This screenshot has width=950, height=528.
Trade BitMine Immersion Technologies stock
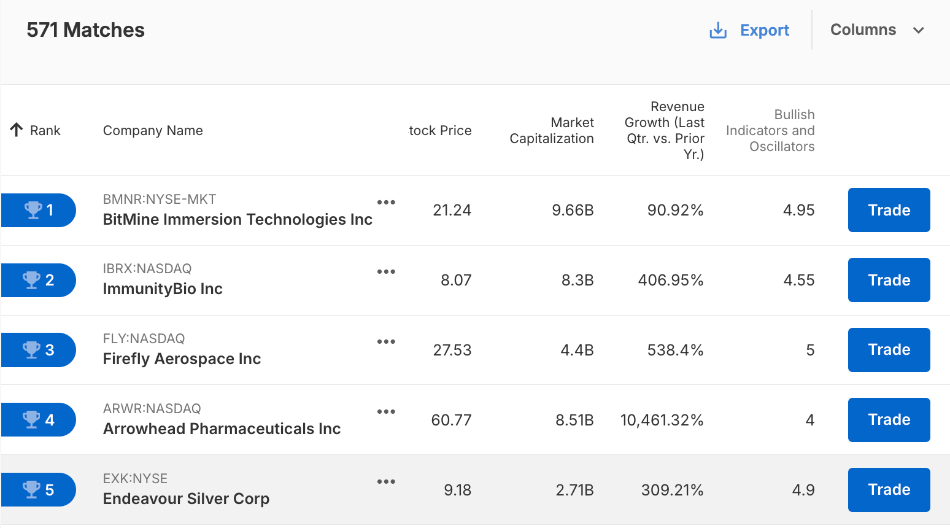pos(888,210)
